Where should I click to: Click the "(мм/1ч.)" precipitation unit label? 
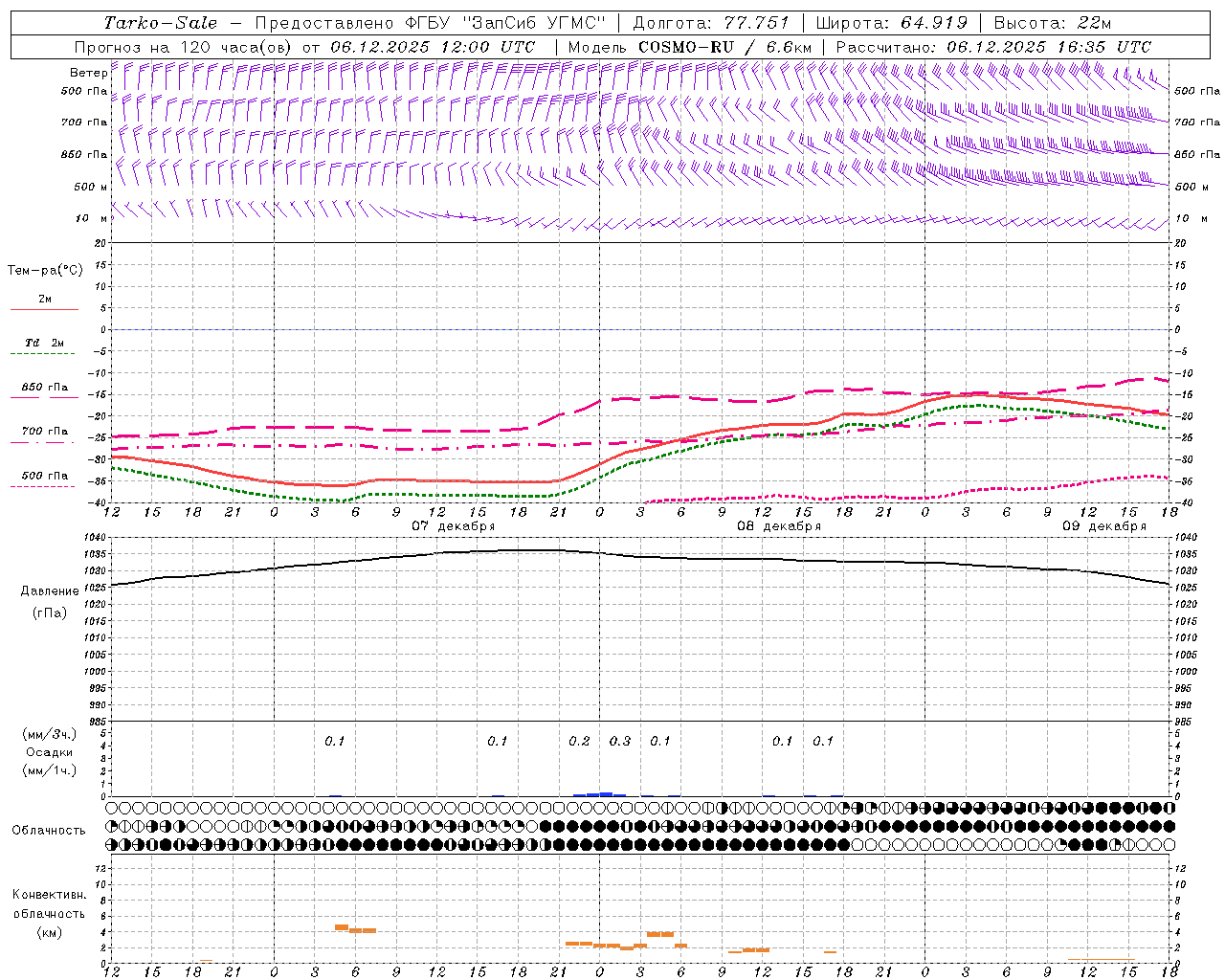pos(49,770)
